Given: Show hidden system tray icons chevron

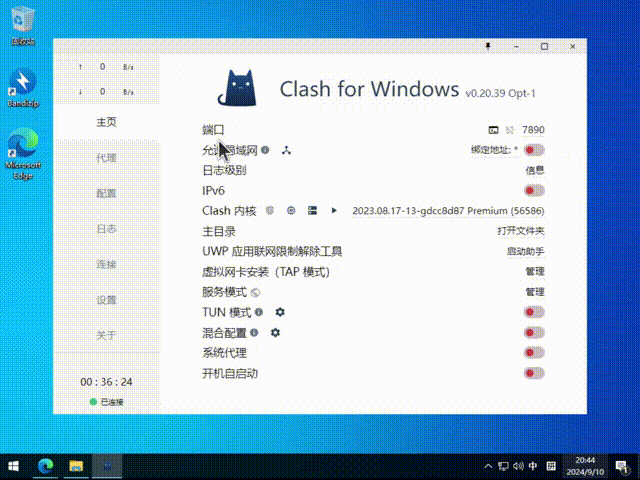Looking at the screenshot, I should [x=487, y=466].
